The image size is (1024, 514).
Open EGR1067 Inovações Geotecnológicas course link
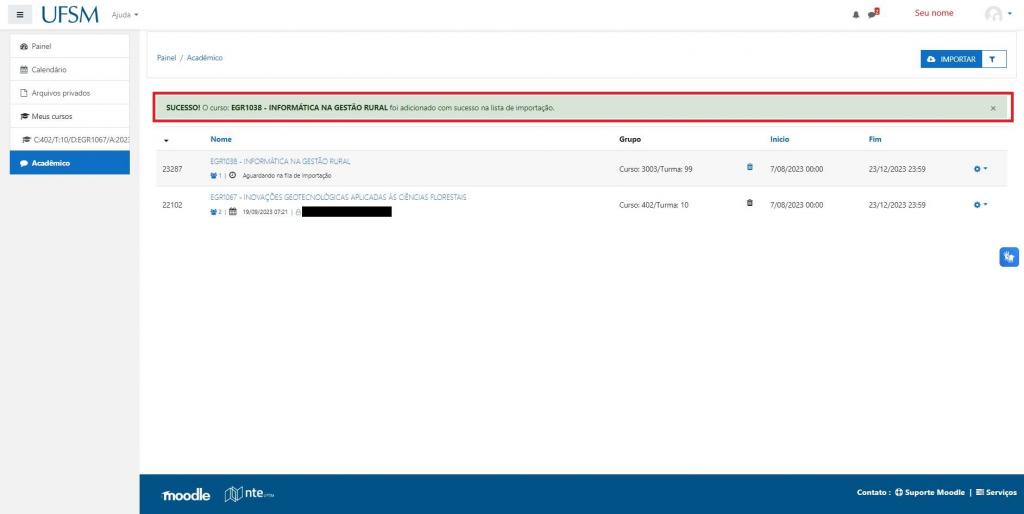[x=338, y=197]
